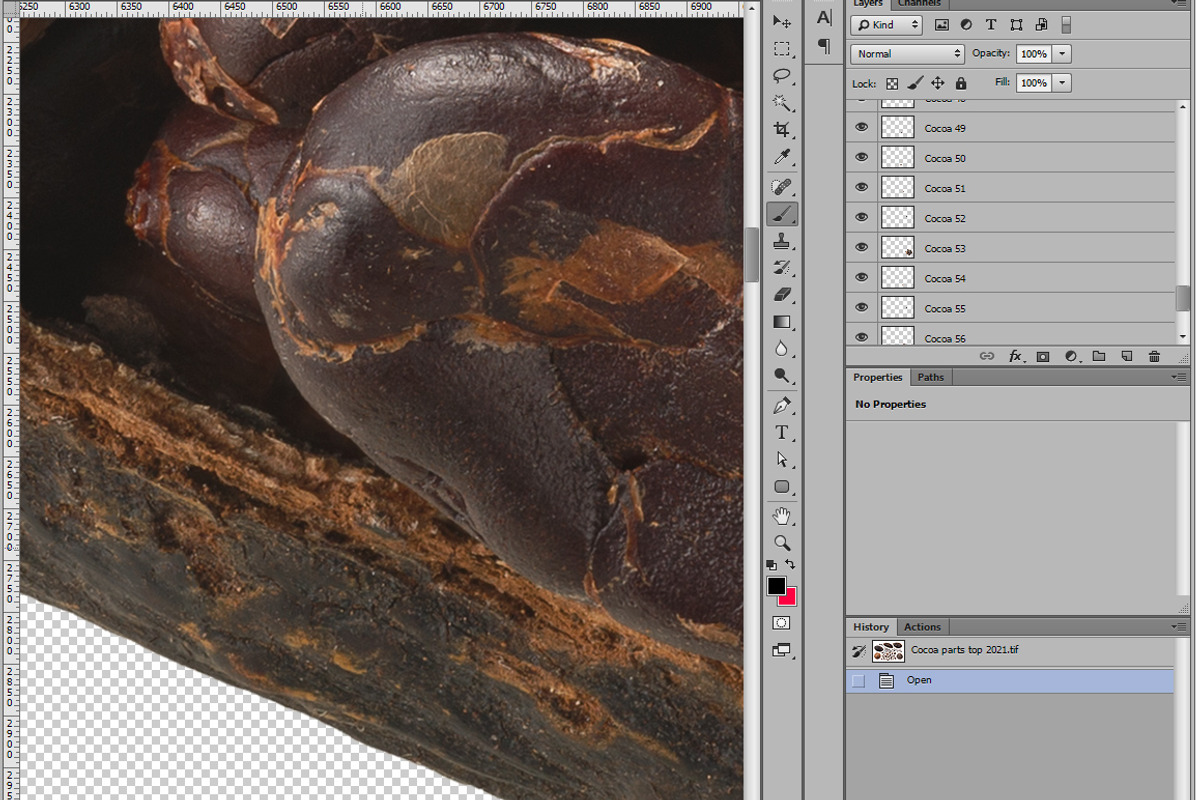
Task: Open the Opacity slider dropdown arrow
Action: pyautogui.click(x=1062, y=54)
